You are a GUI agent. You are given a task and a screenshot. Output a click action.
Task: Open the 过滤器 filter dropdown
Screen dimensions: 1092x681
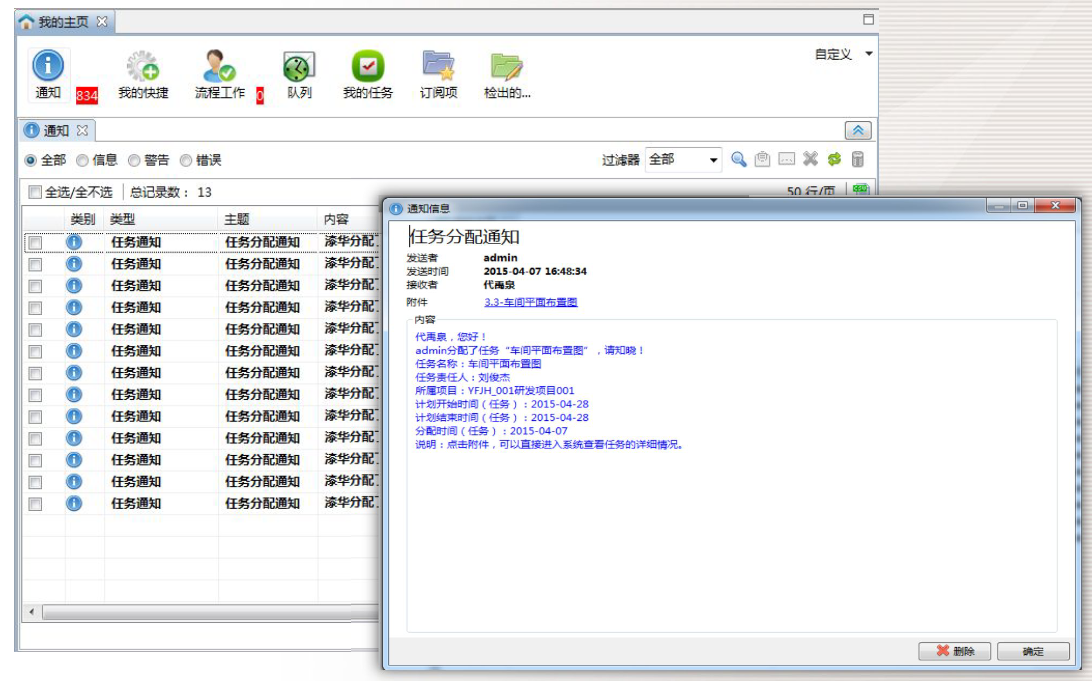(714, 160)
